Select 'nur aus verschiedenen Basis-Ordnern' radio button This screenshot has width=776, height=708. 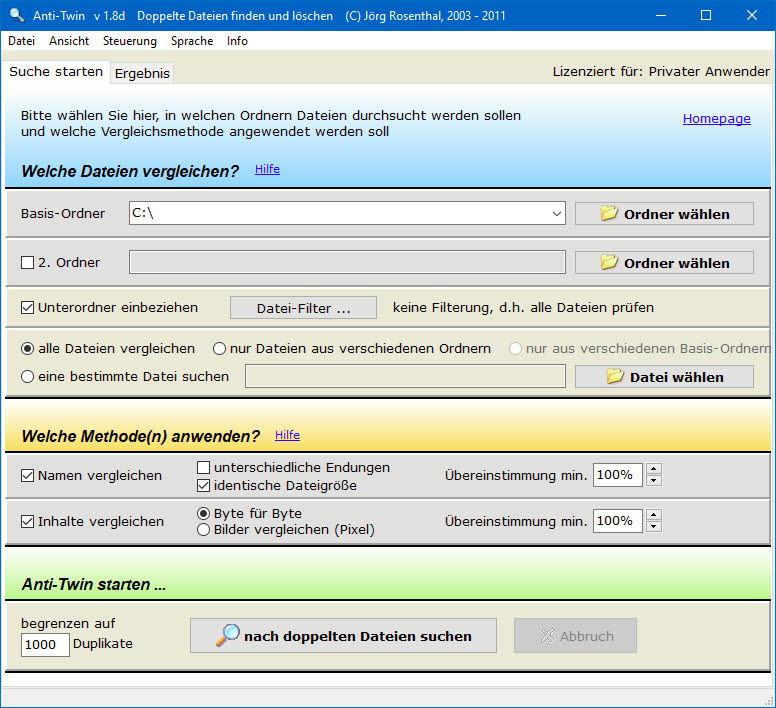(515, 349)
